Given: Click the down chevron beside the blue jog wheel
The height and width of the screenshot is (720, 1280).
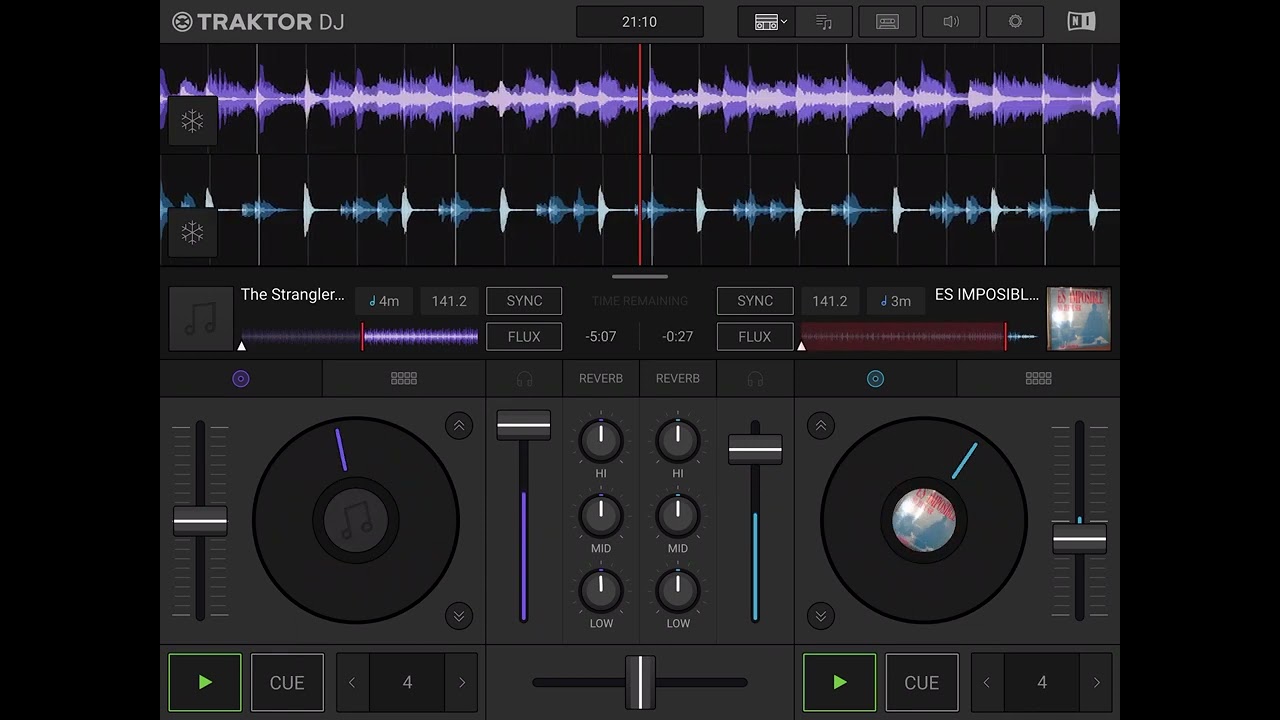Looking at the screenshot, I should (821, 616).
